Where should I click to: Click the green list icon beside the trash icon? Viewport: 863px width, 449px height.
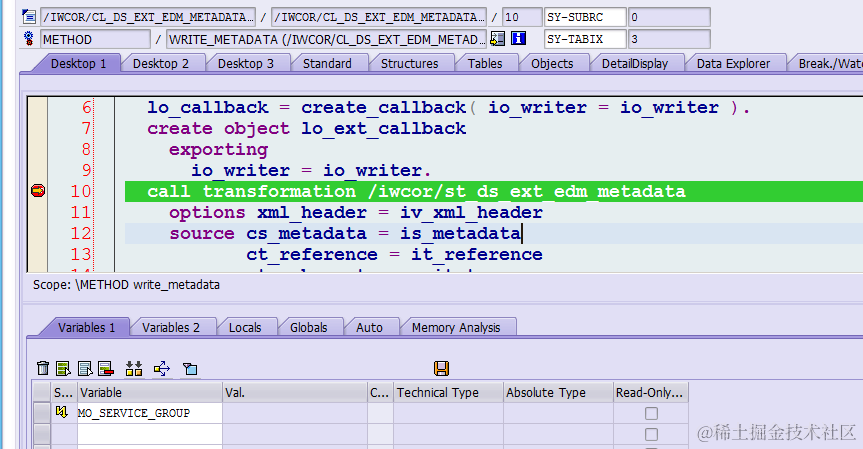[63, 368]
